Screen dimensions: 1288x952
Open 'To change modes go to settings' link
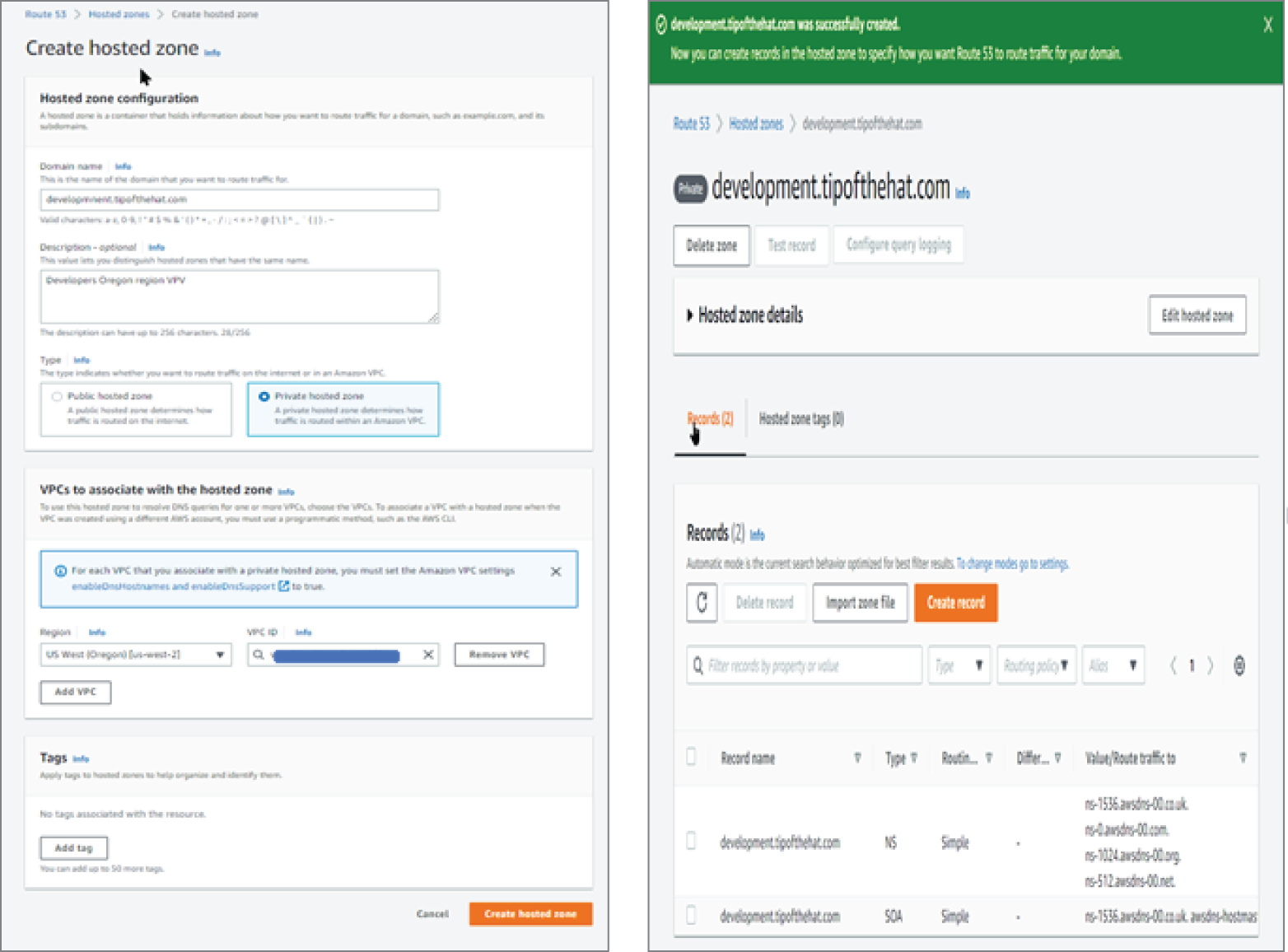point(1012,564)
